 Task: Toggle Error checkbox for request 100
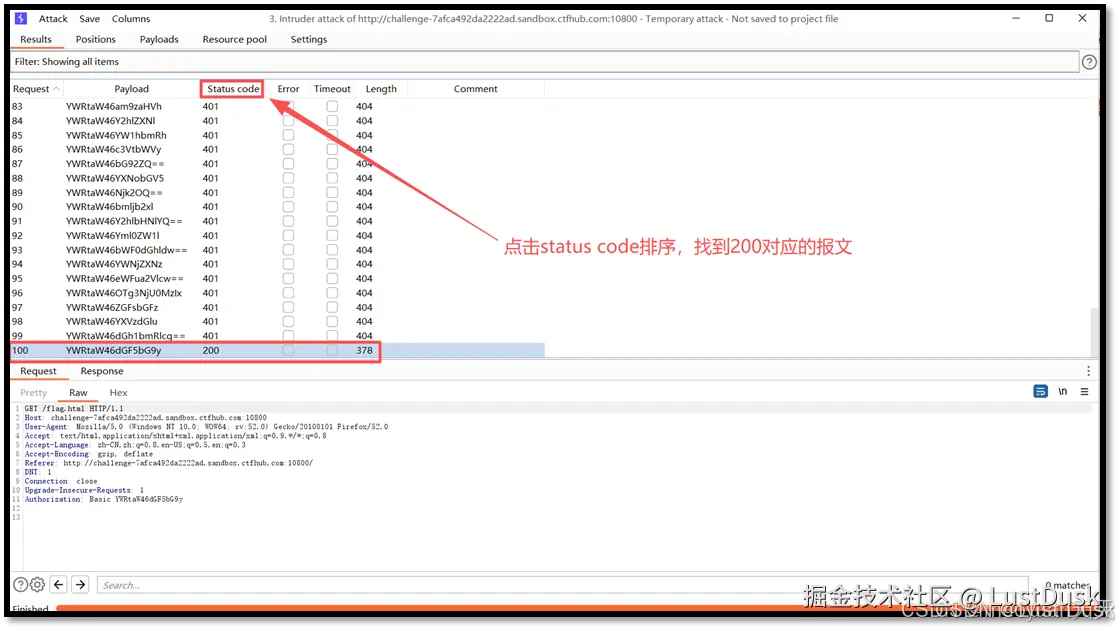coord(288,350)
